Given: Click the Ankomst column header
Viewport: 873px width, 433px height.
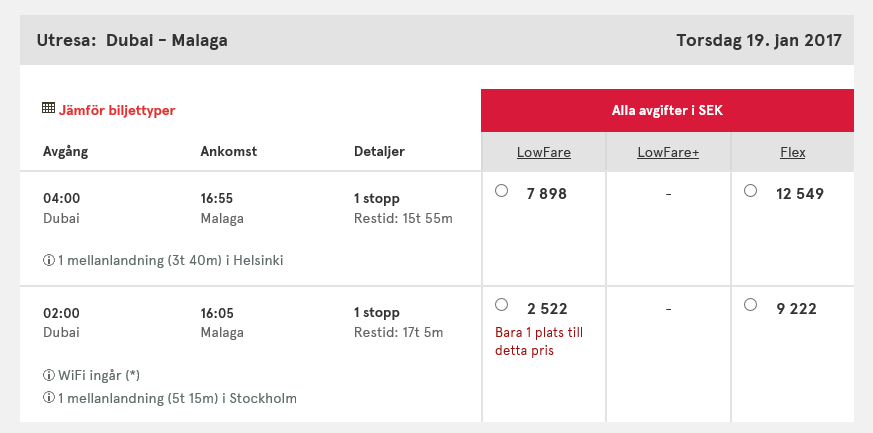Looking at the screenshot, I should (x=229, y=152).
